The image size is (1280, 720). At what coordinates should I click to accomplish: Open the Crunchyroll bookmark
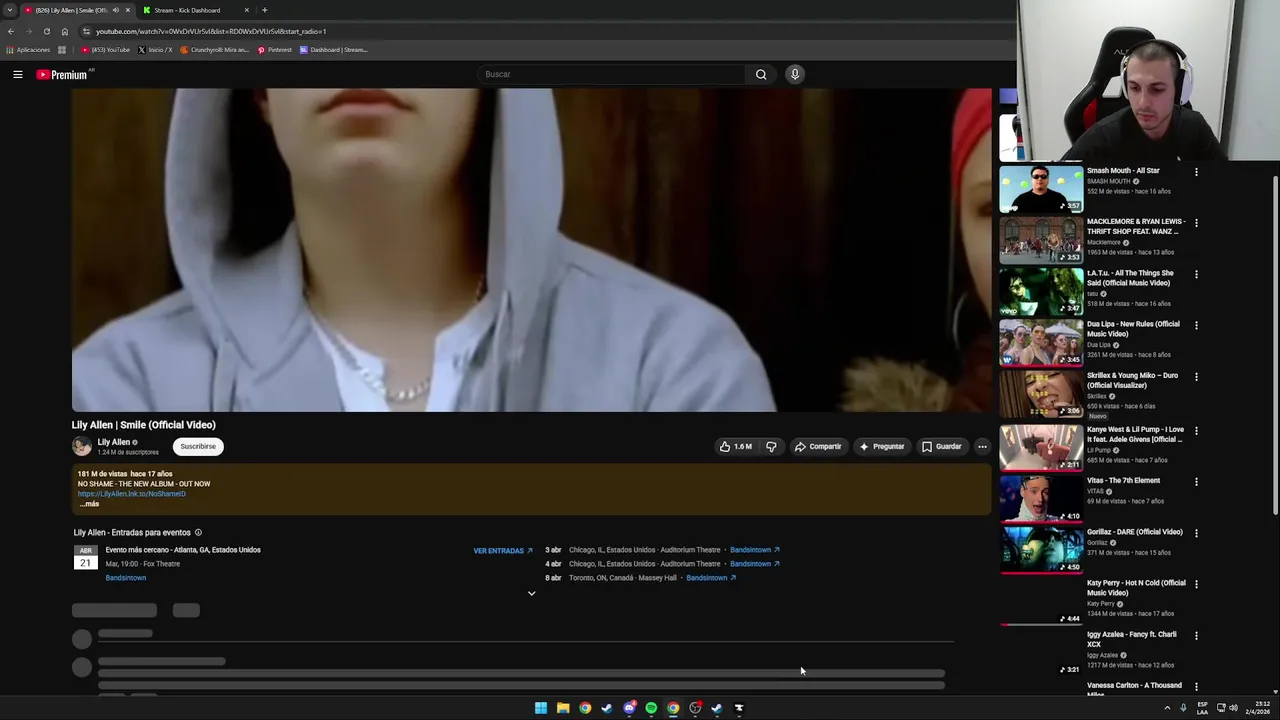(x=214, y=50)
